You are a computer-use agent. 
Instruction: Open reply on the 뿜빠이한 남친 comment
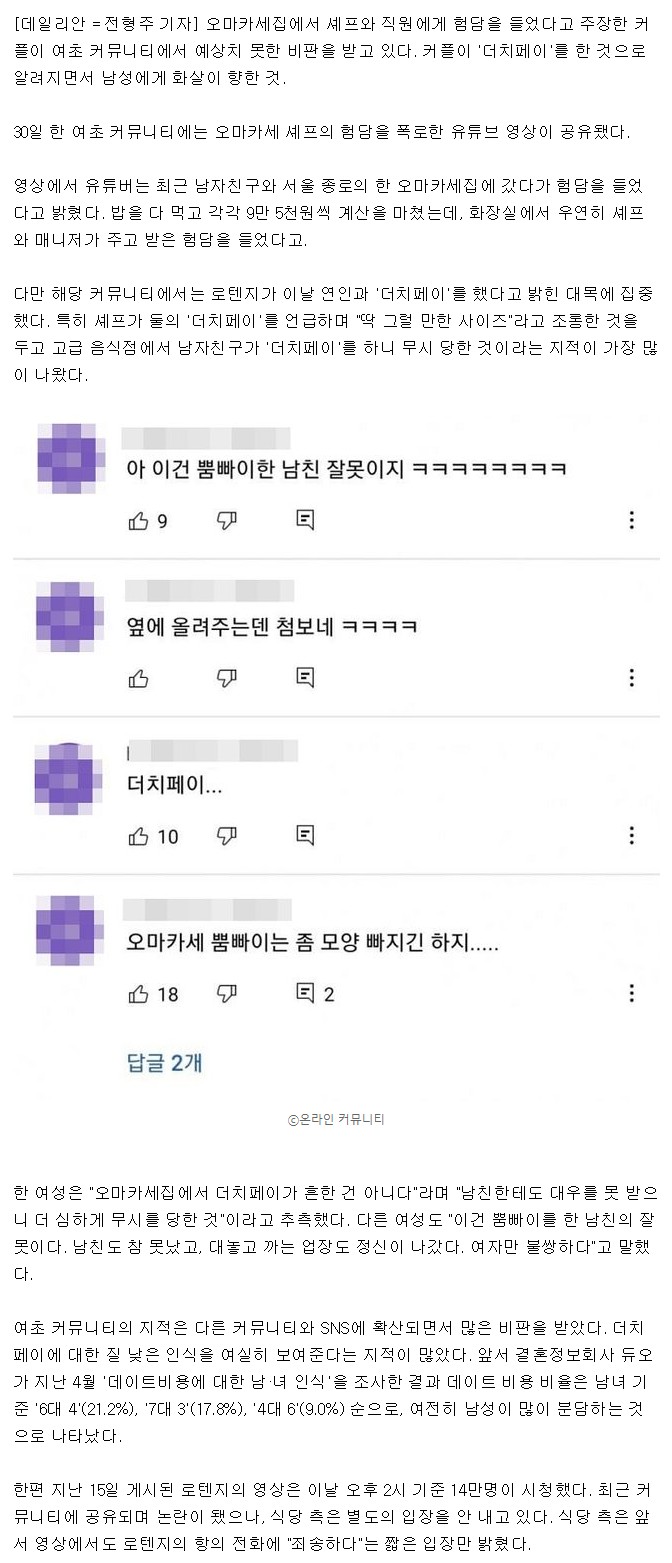click(x=306, y=520)
